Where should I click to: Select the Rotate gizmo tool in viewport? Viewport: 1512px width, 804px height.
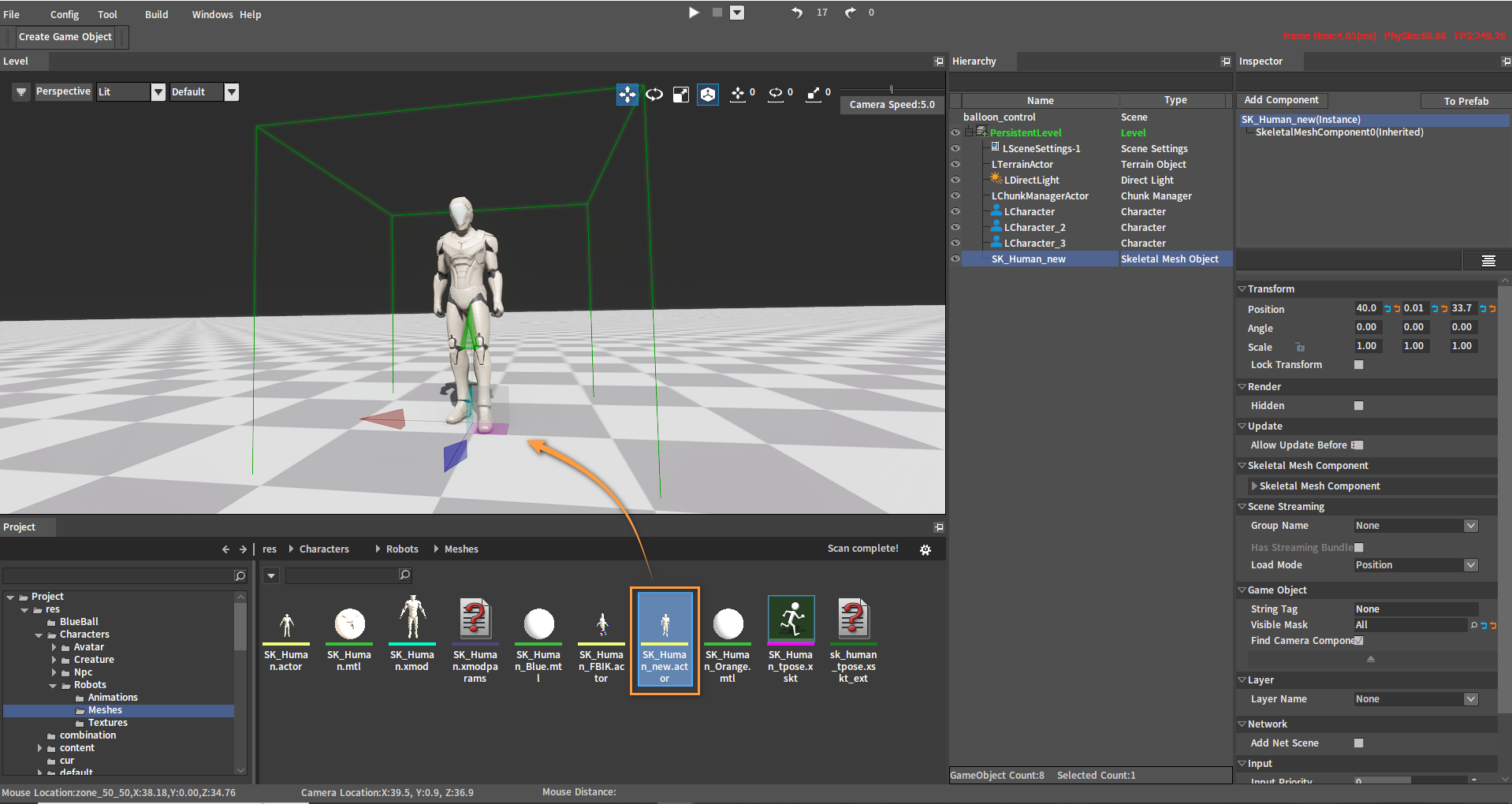coord(654,95)
